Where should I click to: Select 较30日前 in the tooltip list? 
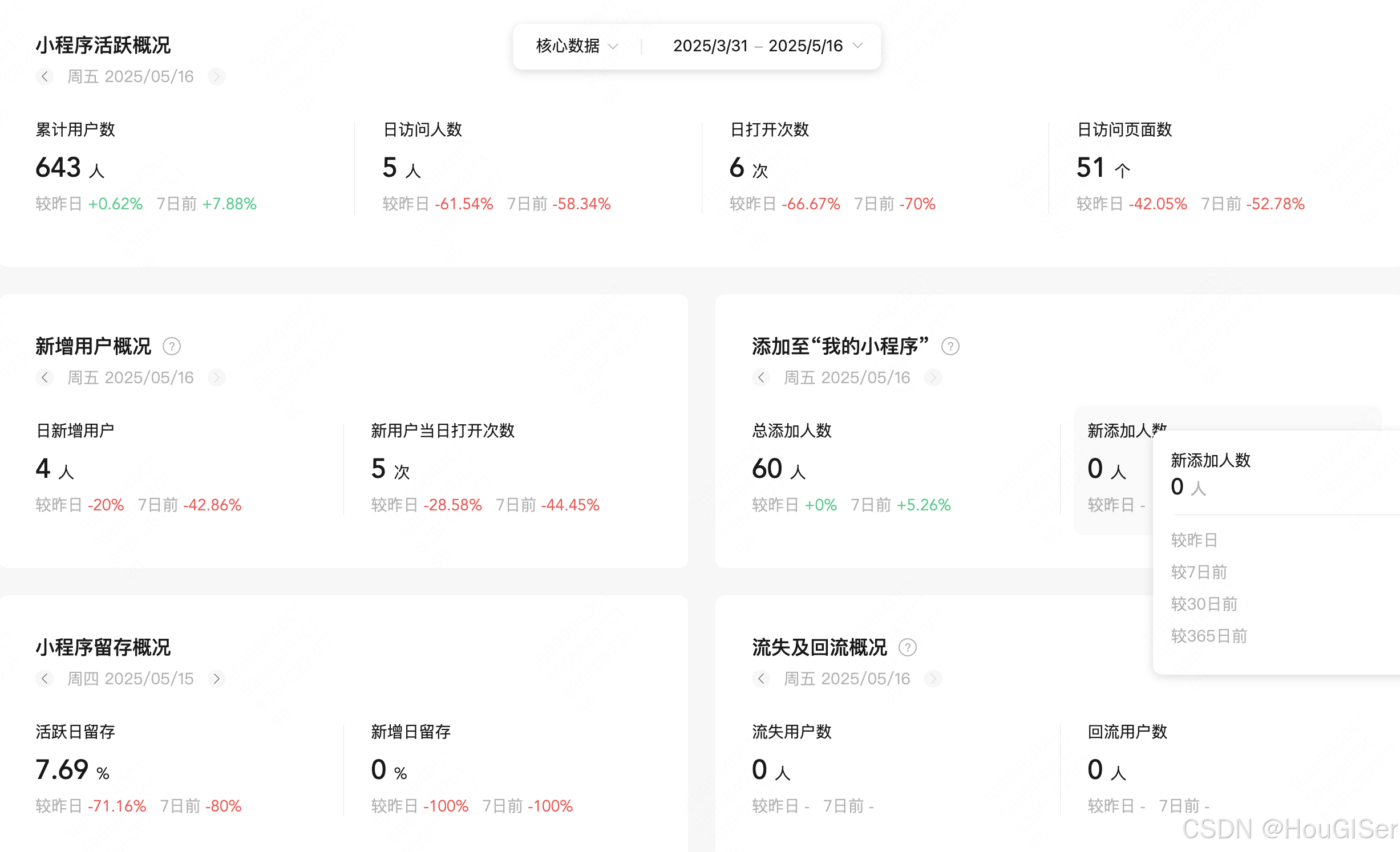pos(1204,604)
